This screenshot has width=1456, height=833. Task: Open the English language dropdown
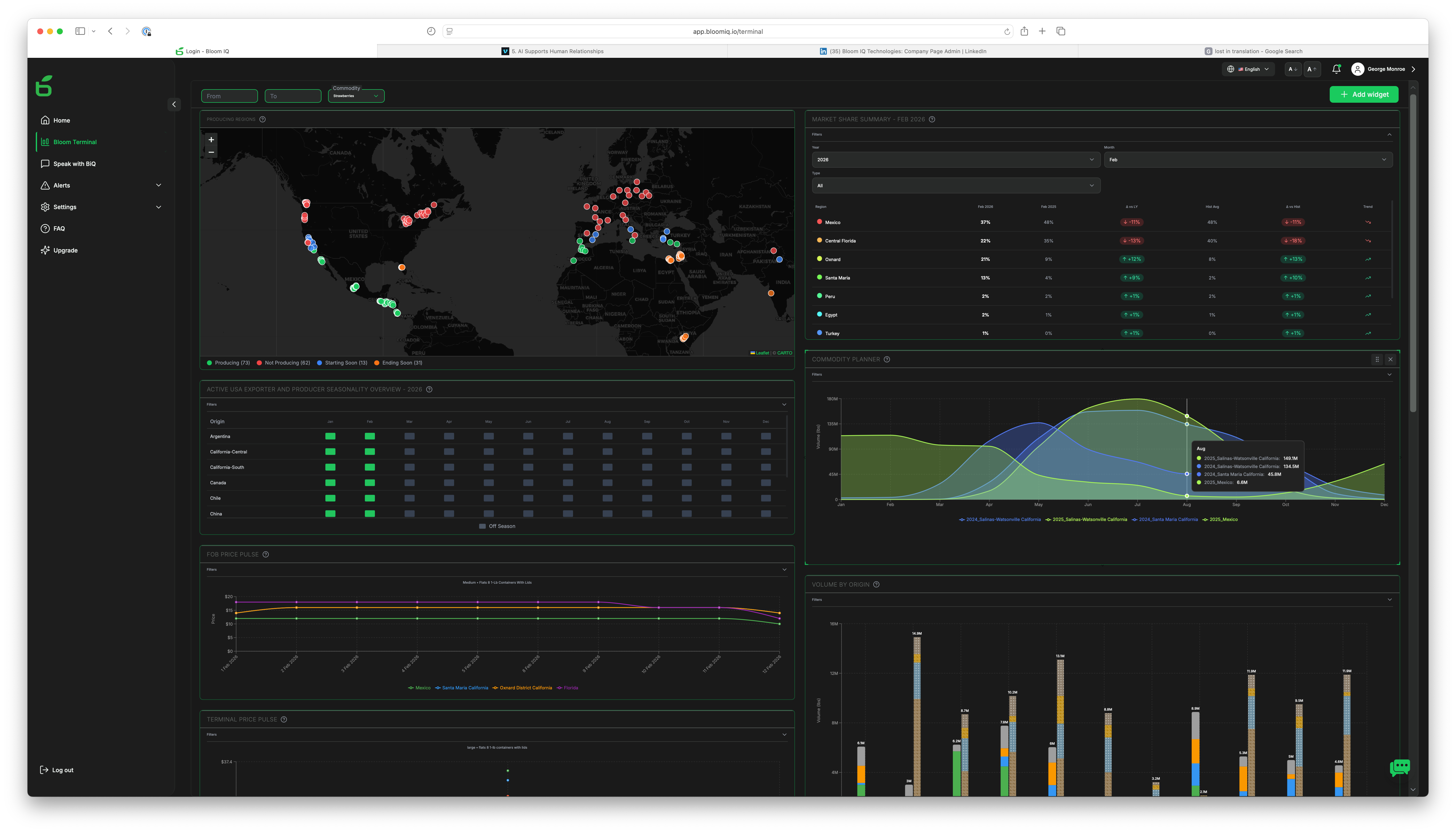pyautogui.click(x=1248, y=69)
